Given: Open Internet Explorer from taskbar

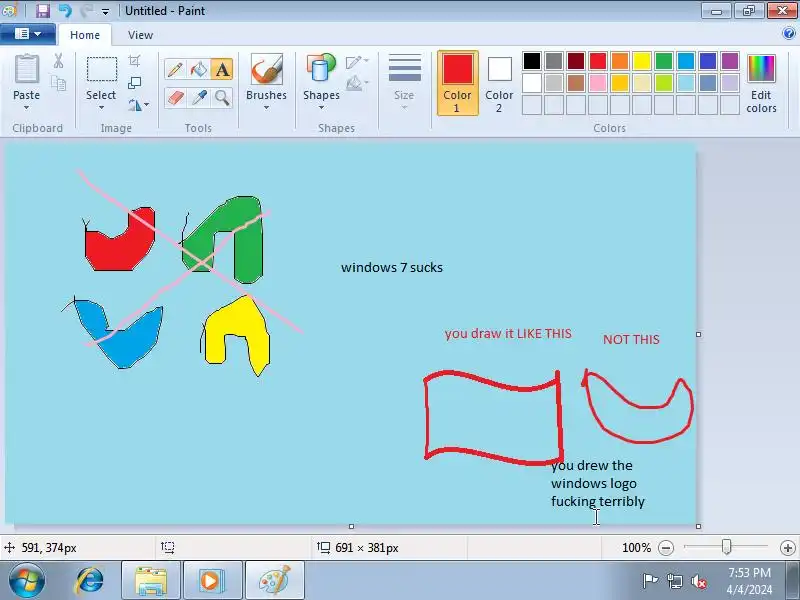Looking at the screenshot, I should [x=89, y=581].
